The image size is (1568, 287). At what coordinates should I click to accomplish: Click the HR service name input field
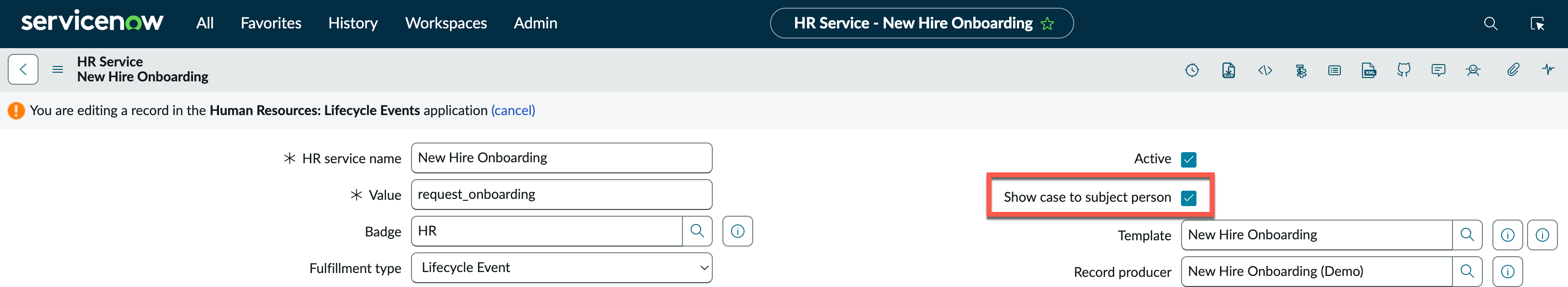click(x=562, y=158)
